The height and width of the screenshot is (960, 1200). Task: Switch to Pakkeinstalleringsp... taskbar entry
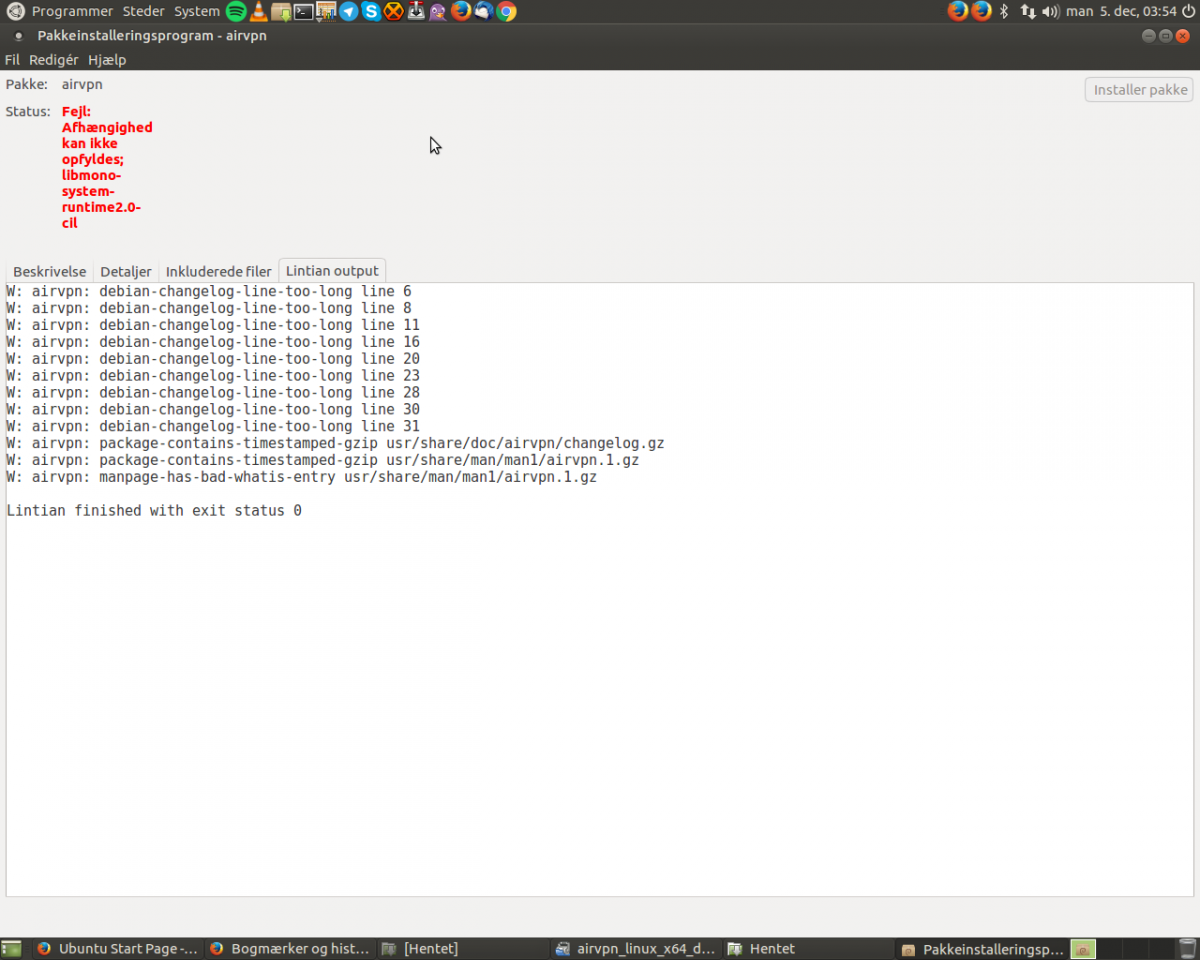click(982, 949)
